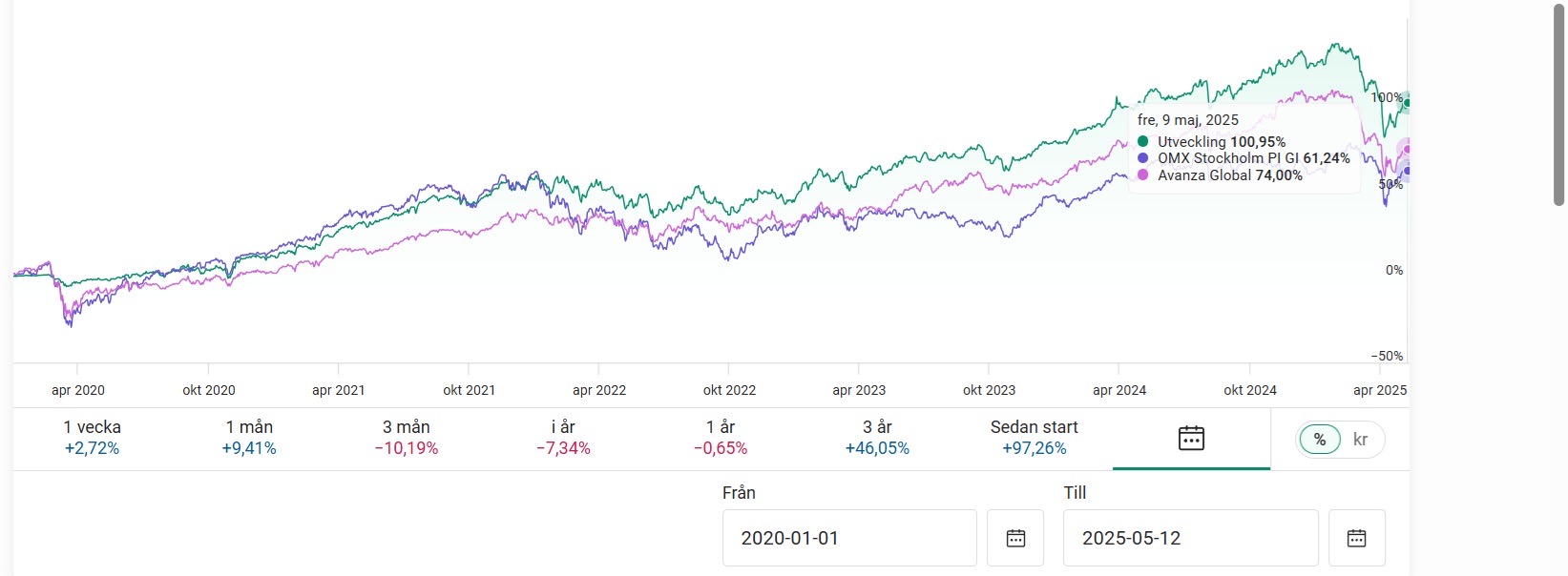Screen dimensions: 1568x576
Task: Select the 3 mån period tab
Action: [x=407, y=438]
